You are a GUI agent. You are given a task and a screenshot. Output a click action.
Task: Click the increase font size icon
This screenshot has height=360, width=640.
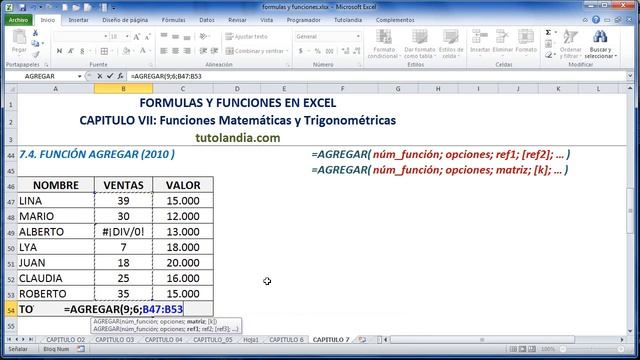[137, 37]
